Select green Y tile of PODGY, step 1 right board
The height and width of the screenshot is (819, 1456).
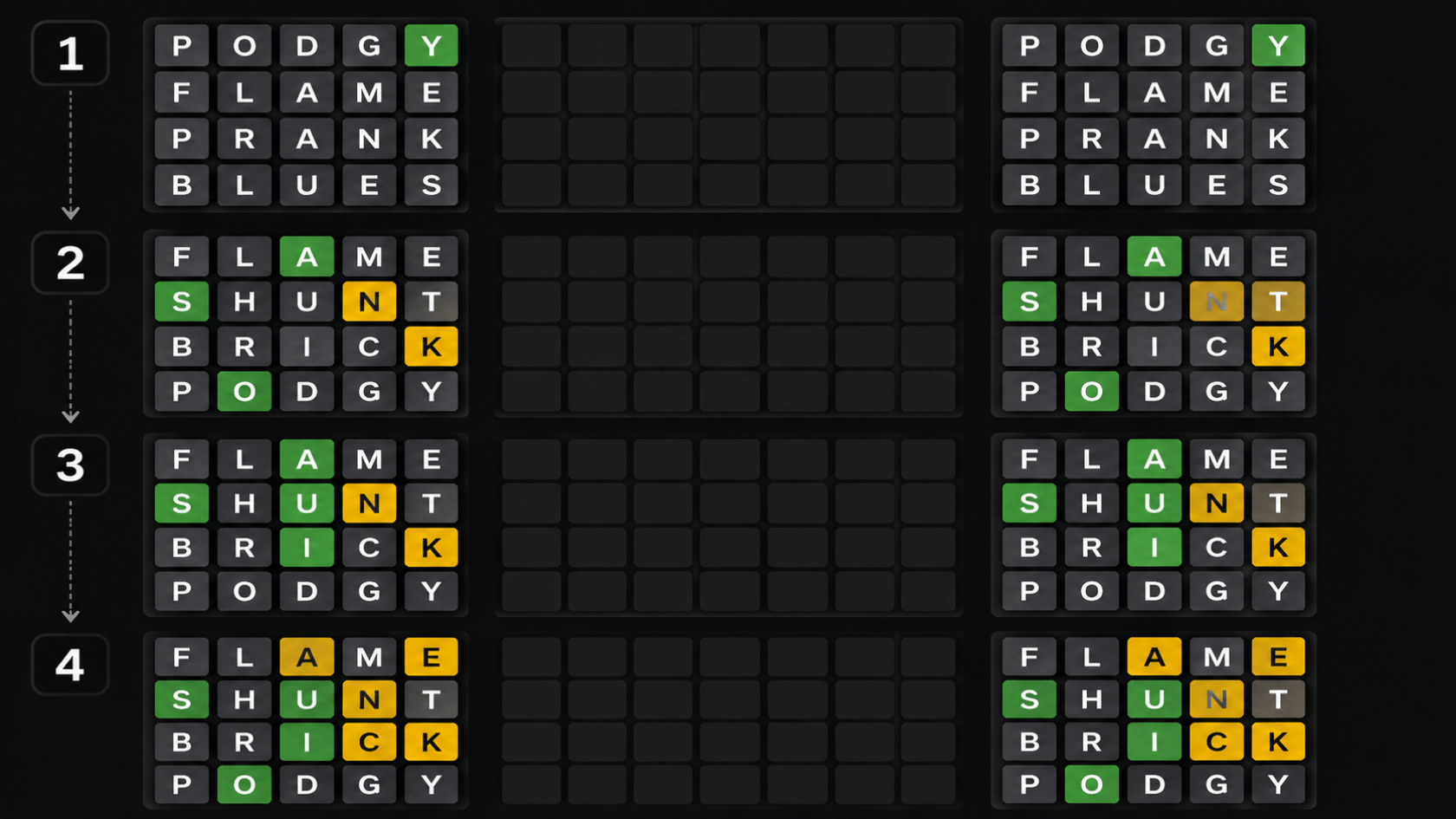click(x=1278, y=46)
